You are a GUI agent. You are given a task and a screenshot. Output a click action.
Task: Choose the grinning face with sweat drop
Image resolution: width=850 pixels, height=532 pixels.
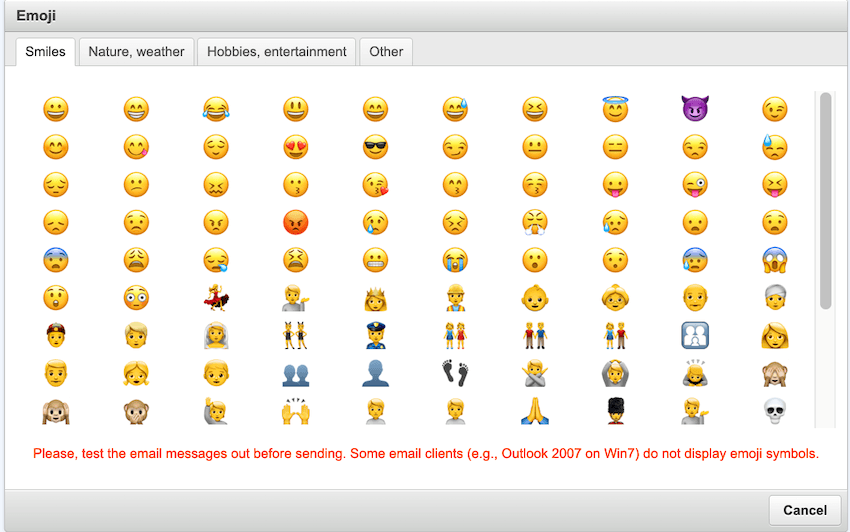[455, 109]
